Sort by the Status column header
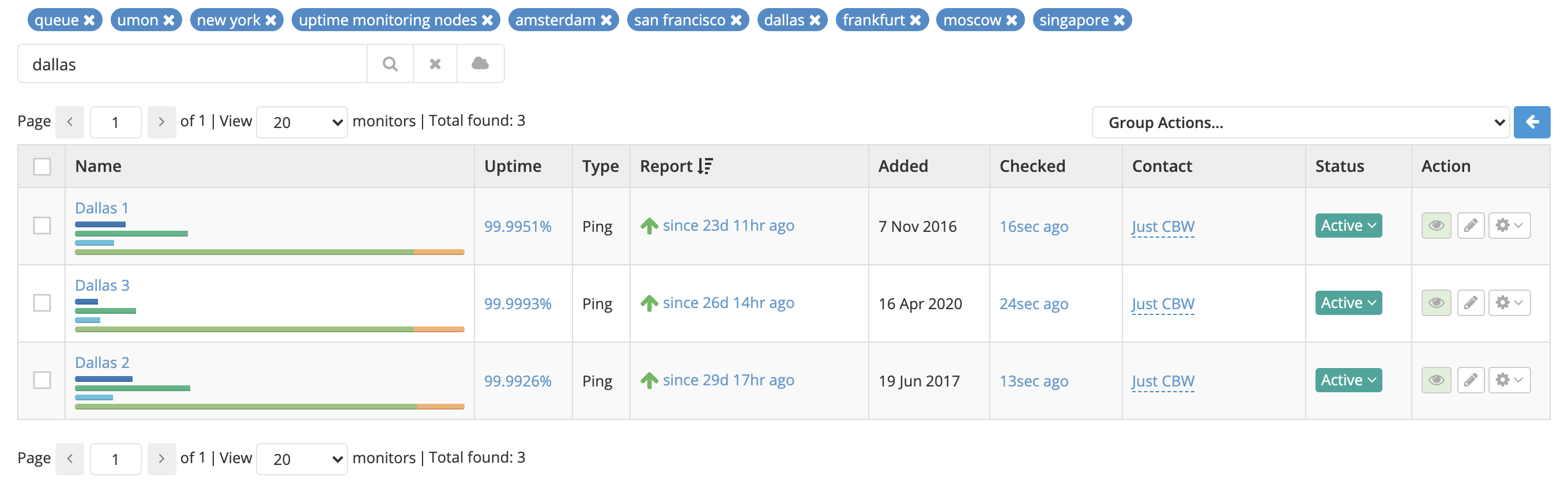 (1339, 166)
